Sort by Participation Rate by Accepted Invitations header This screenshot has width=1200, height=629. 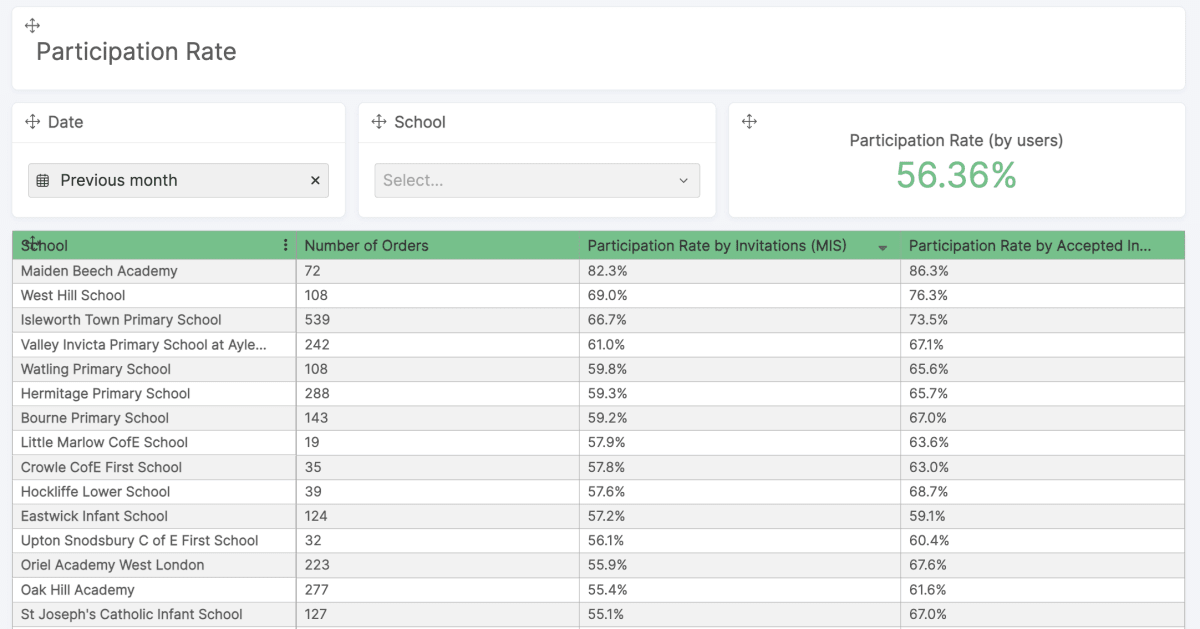tap(1030, 246)
